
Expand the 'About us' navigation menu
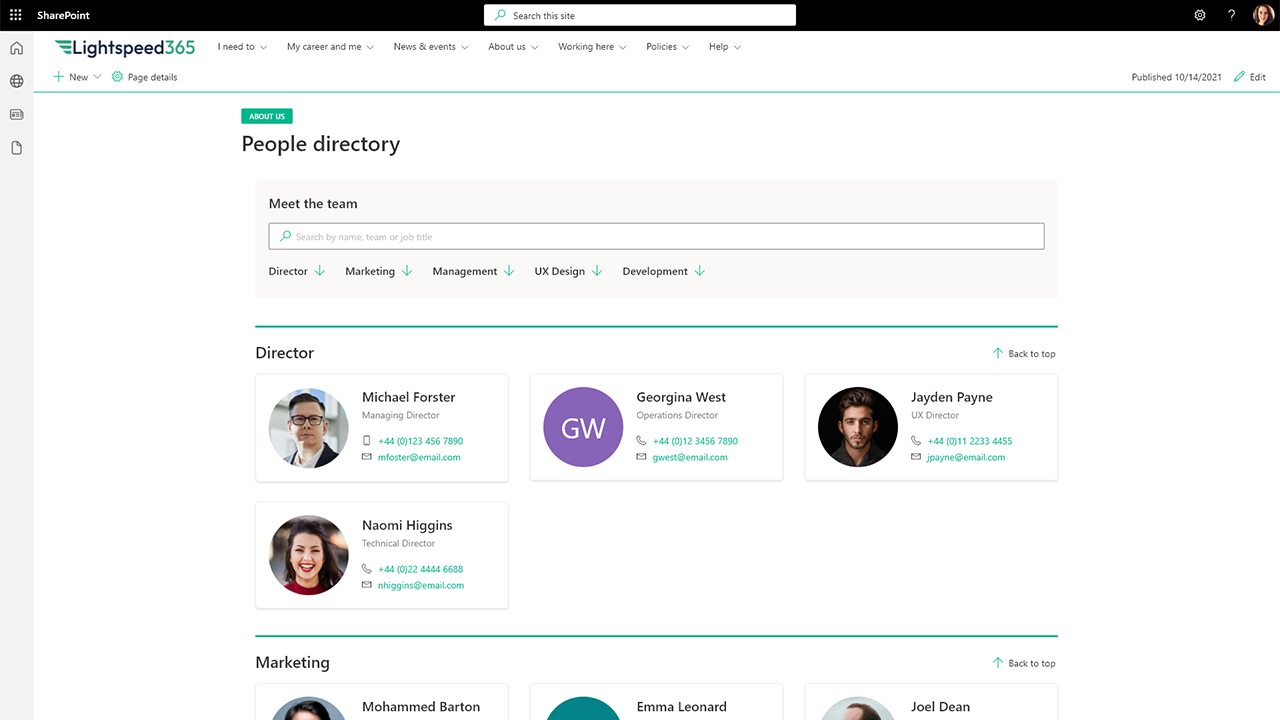(x=513, y=47)
